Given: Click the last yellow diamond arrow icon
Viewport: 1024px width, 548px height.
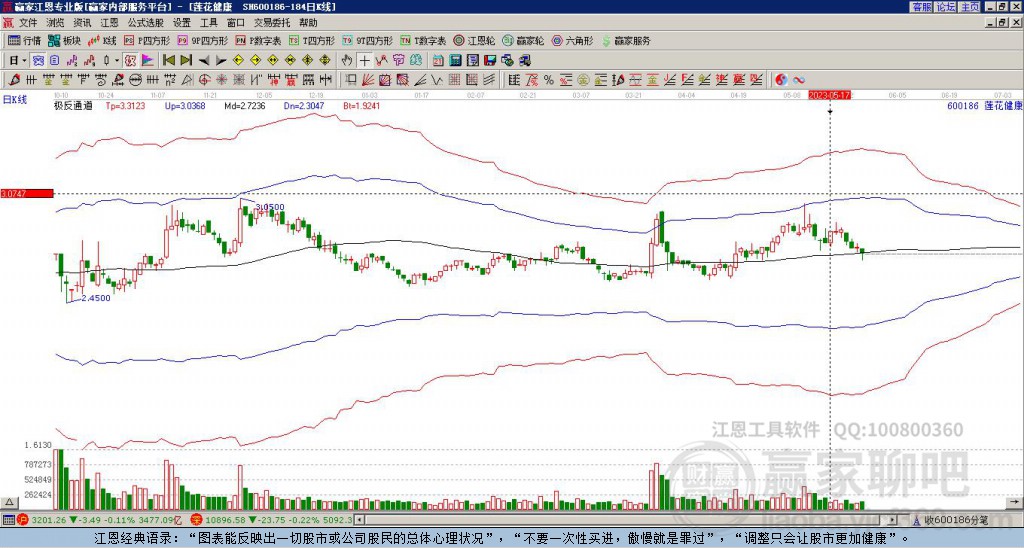Looking at the screenshot, I should 325,60.
